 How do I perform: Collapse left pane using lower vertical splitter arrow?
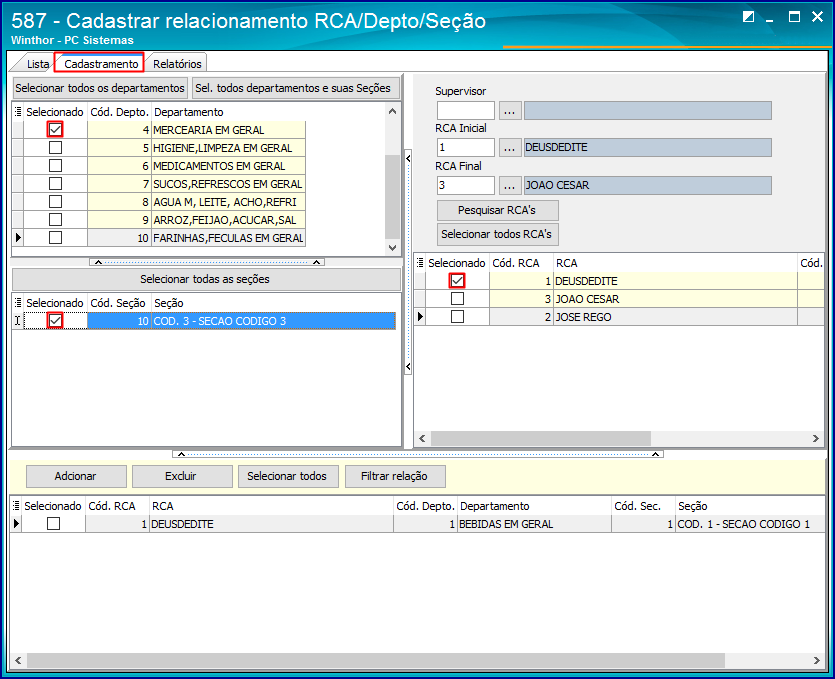tap(408, 366)
